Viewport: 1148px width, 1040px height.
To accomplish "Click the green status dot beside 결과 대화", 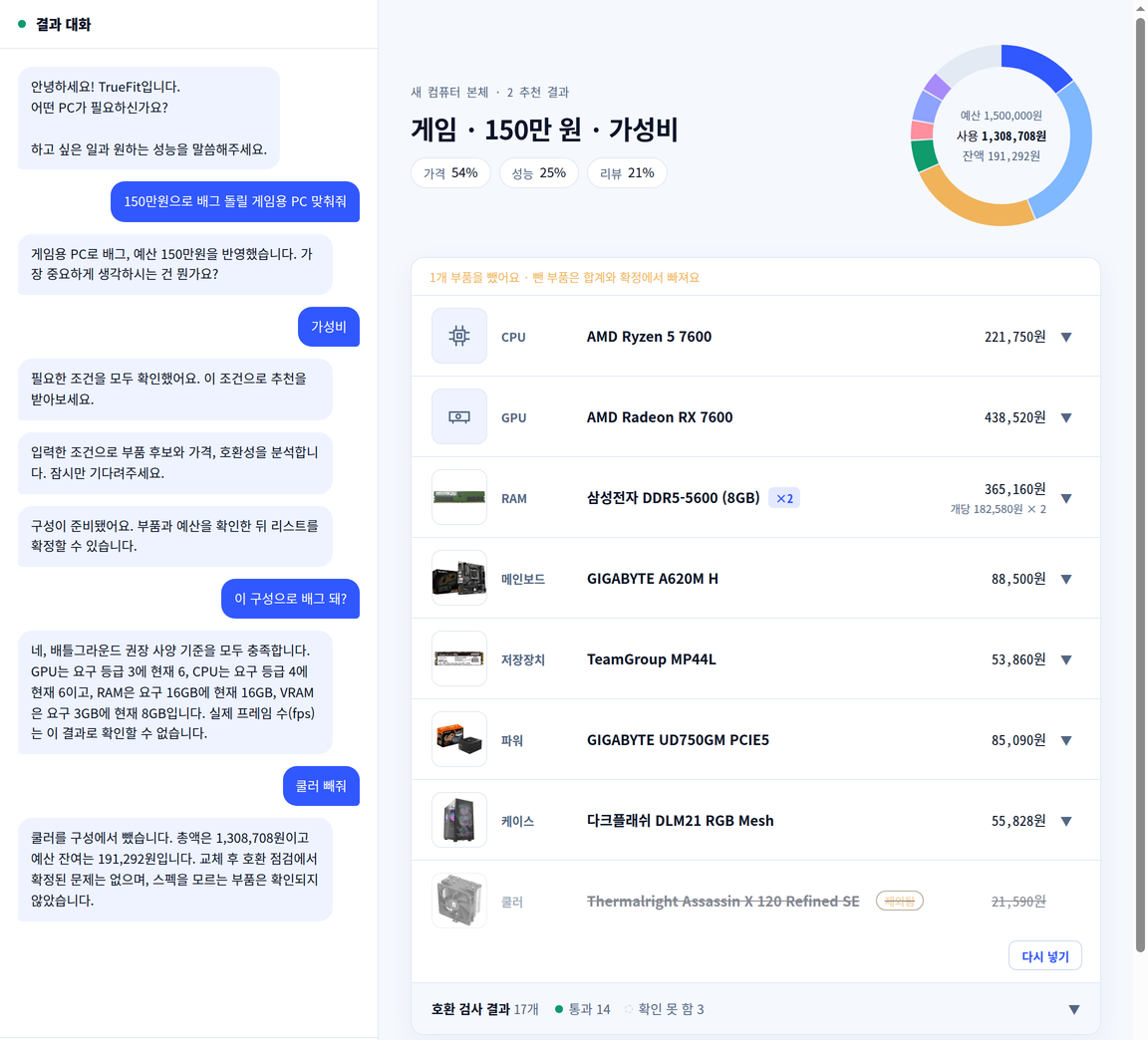I will [22, 24].
